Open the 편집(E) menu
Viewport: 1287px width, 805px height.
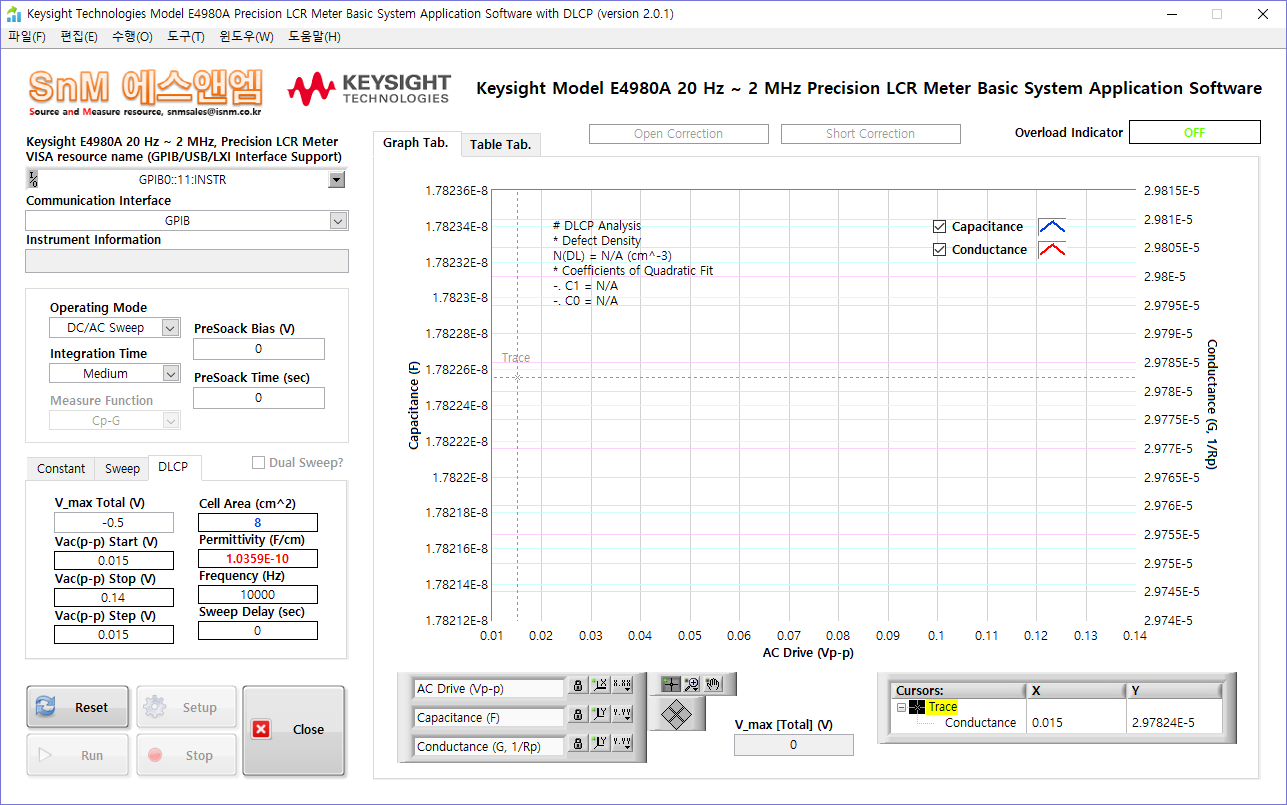pyautogui.click(x=79, y=37)
